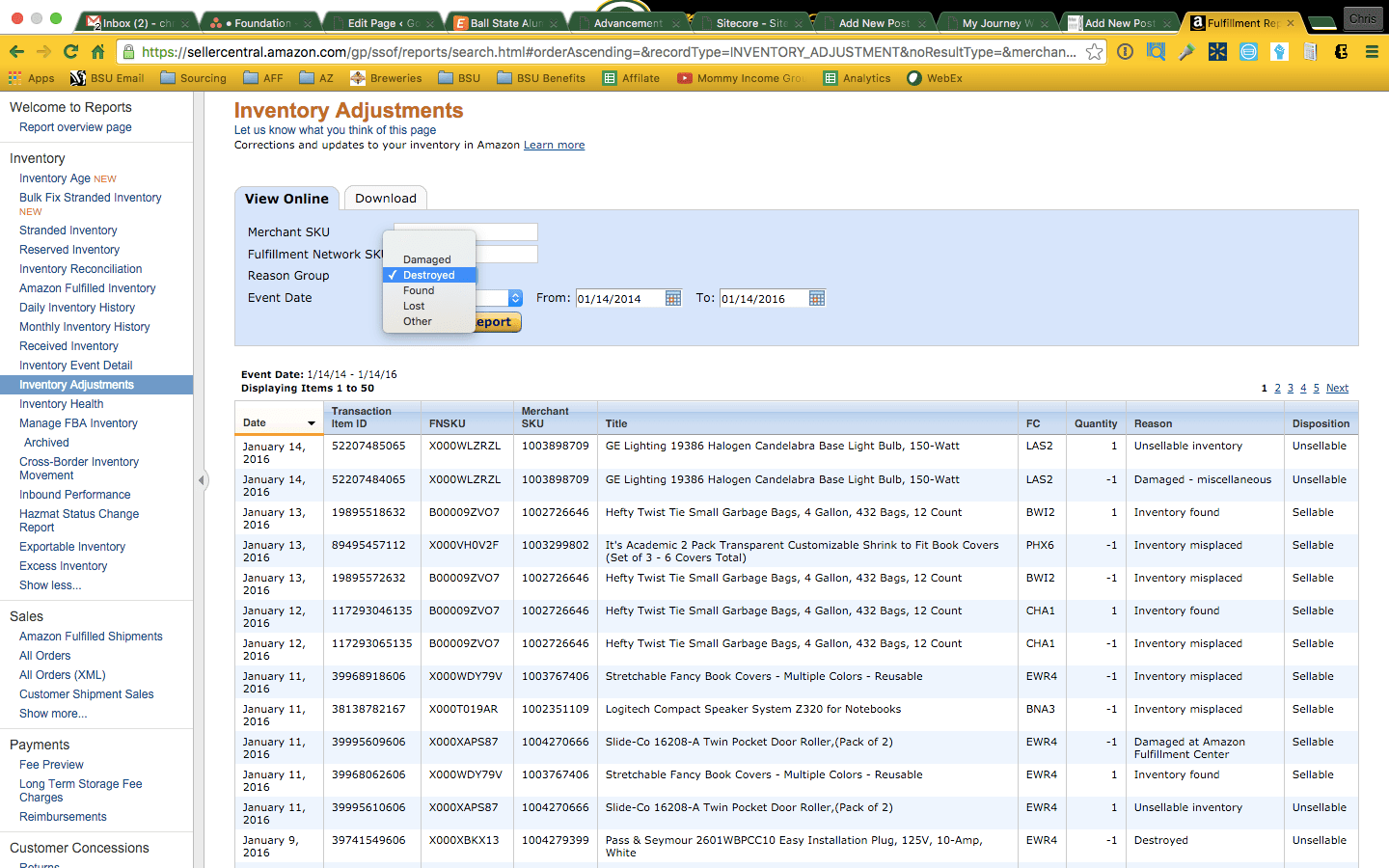Go to the Next page of results

point(1337,388)
